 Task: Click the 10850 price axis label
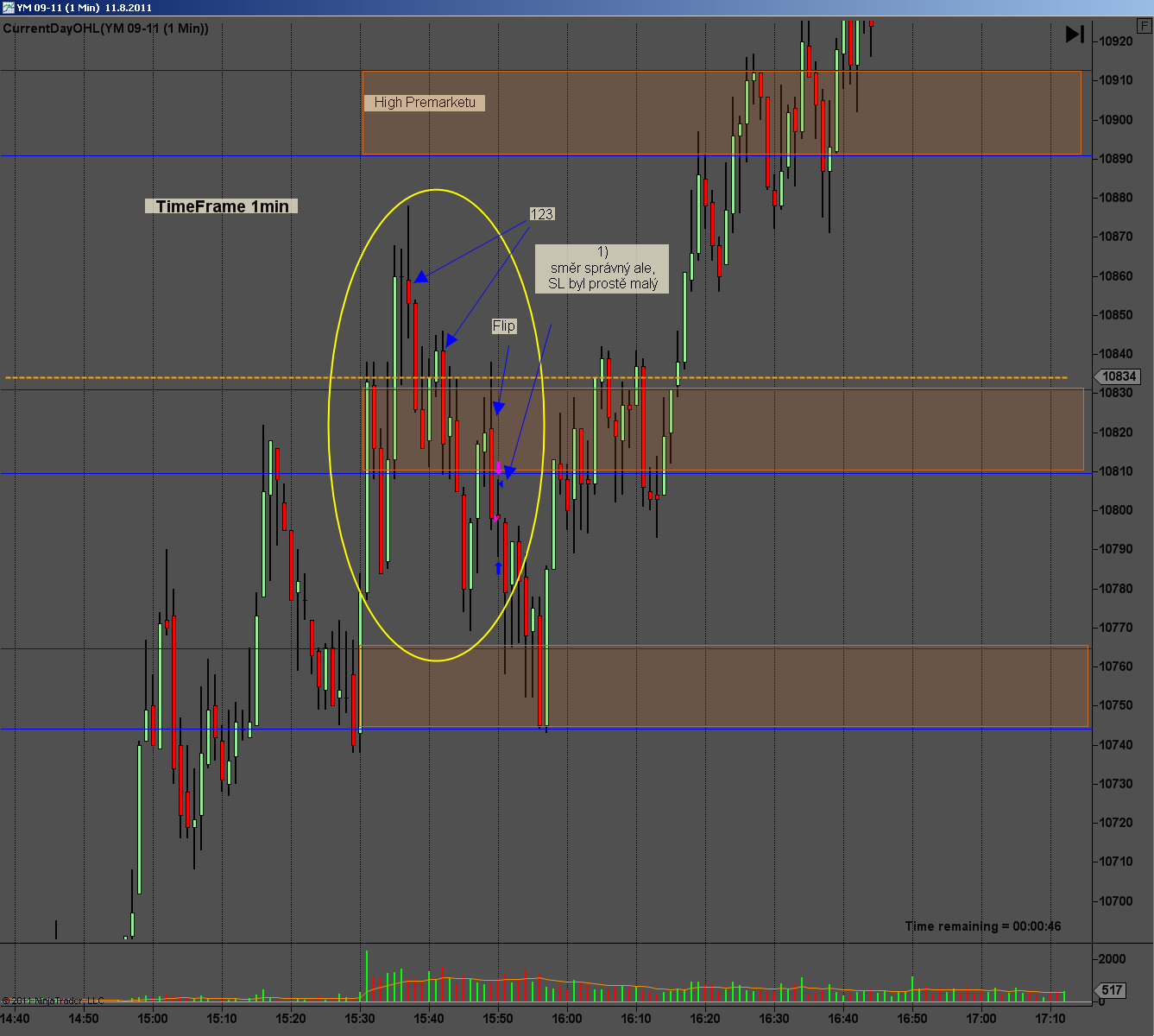pos(1114,315)
